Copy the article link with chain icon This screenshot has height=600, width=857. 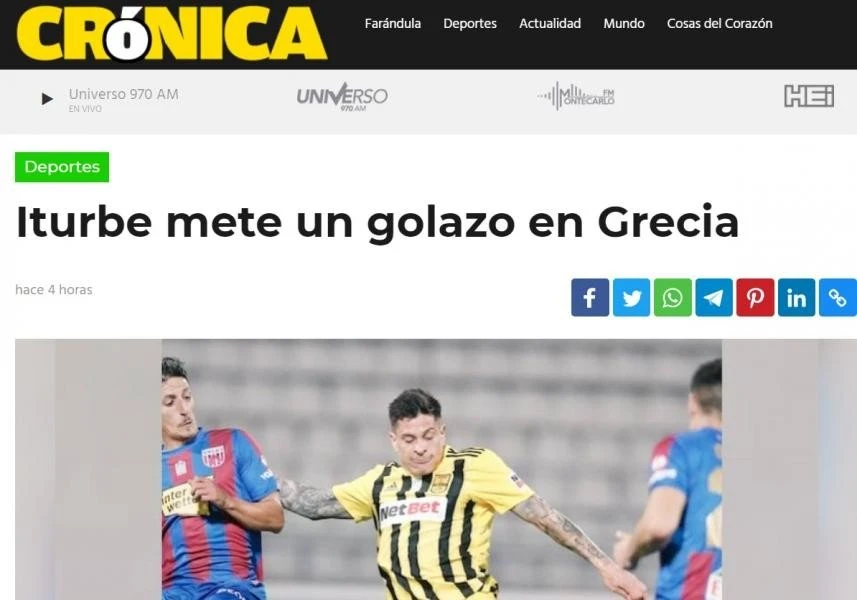pyautogui.click(x=837, y=297)
